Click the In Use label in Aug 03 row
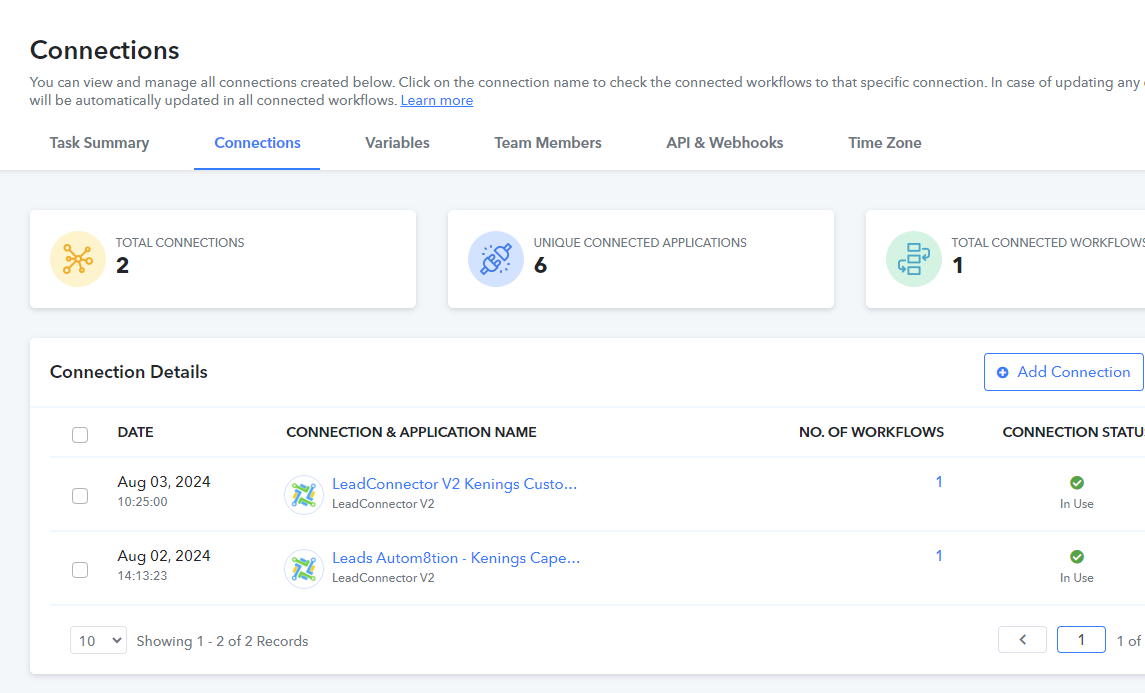Image resolution: width=1145 pixels, height=693 pixels. pos(1076,504)
